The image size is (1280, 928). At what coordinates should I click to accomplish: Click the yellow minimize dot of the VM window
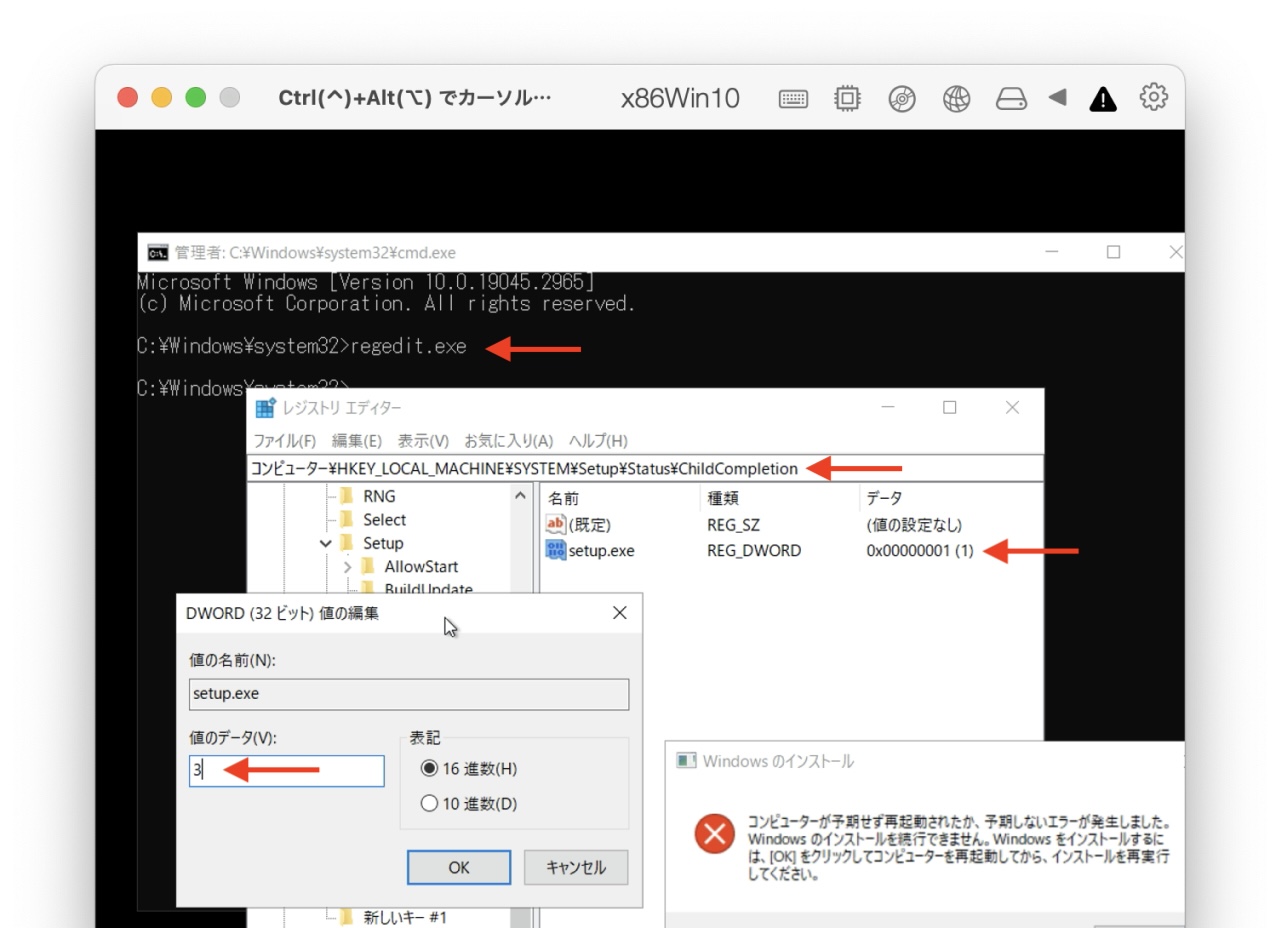coord(161,98)
